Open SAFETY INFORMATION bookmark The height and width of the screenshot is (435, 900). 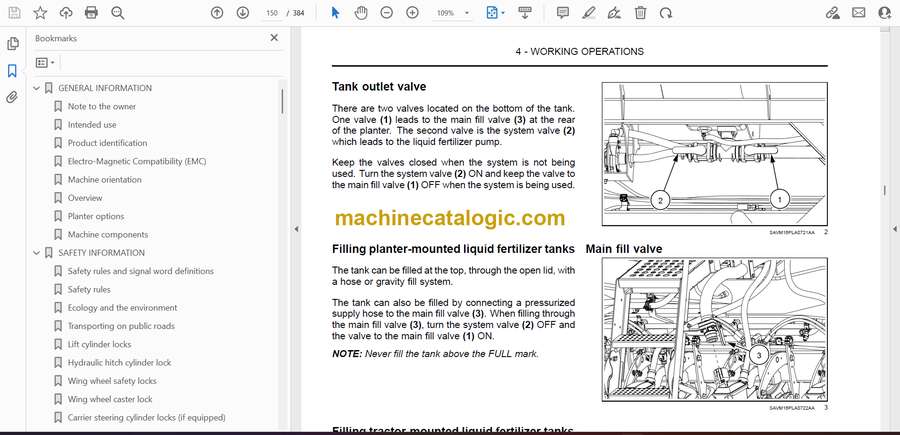coord(102,253)
